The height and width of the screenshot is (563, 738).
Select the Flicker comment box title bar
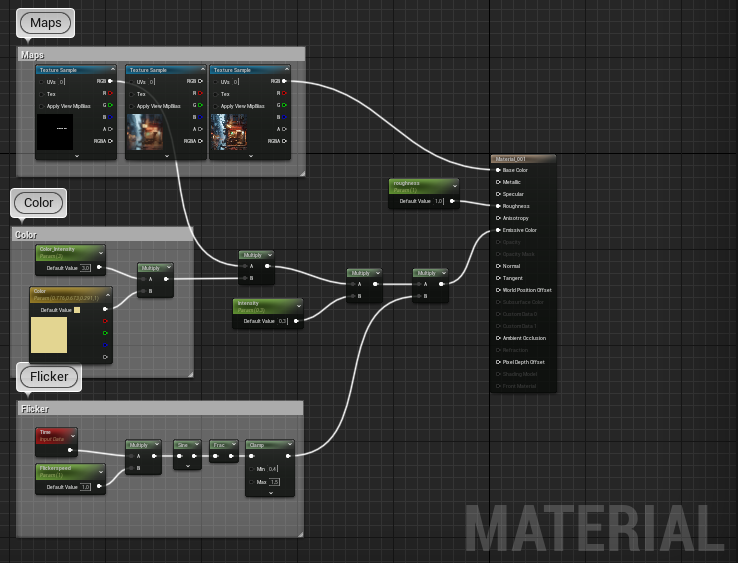coord(160,409)
